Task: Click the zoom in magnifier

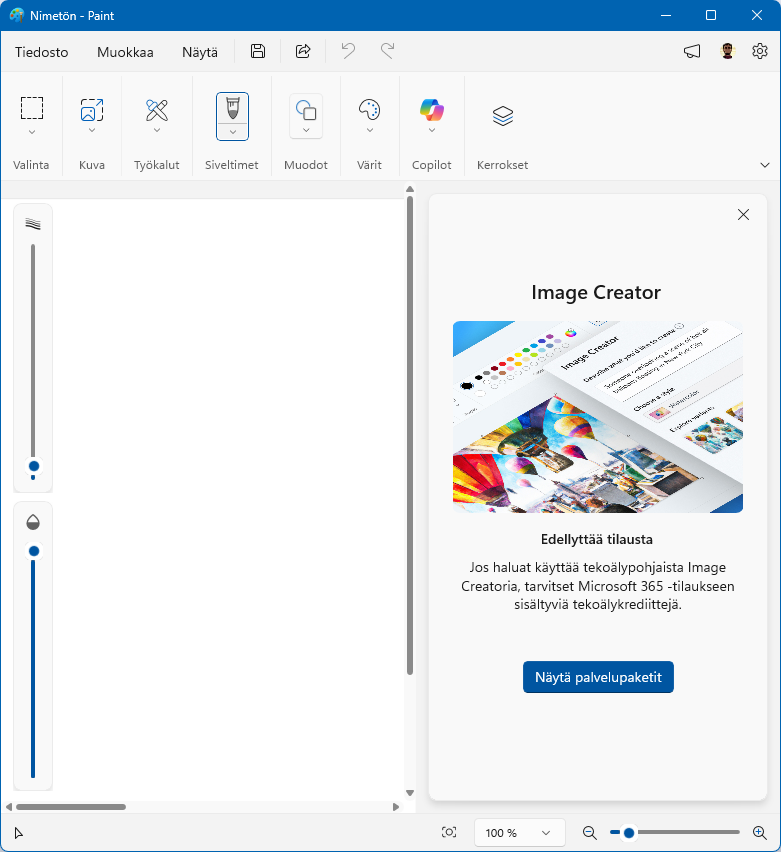Action: 759,832
